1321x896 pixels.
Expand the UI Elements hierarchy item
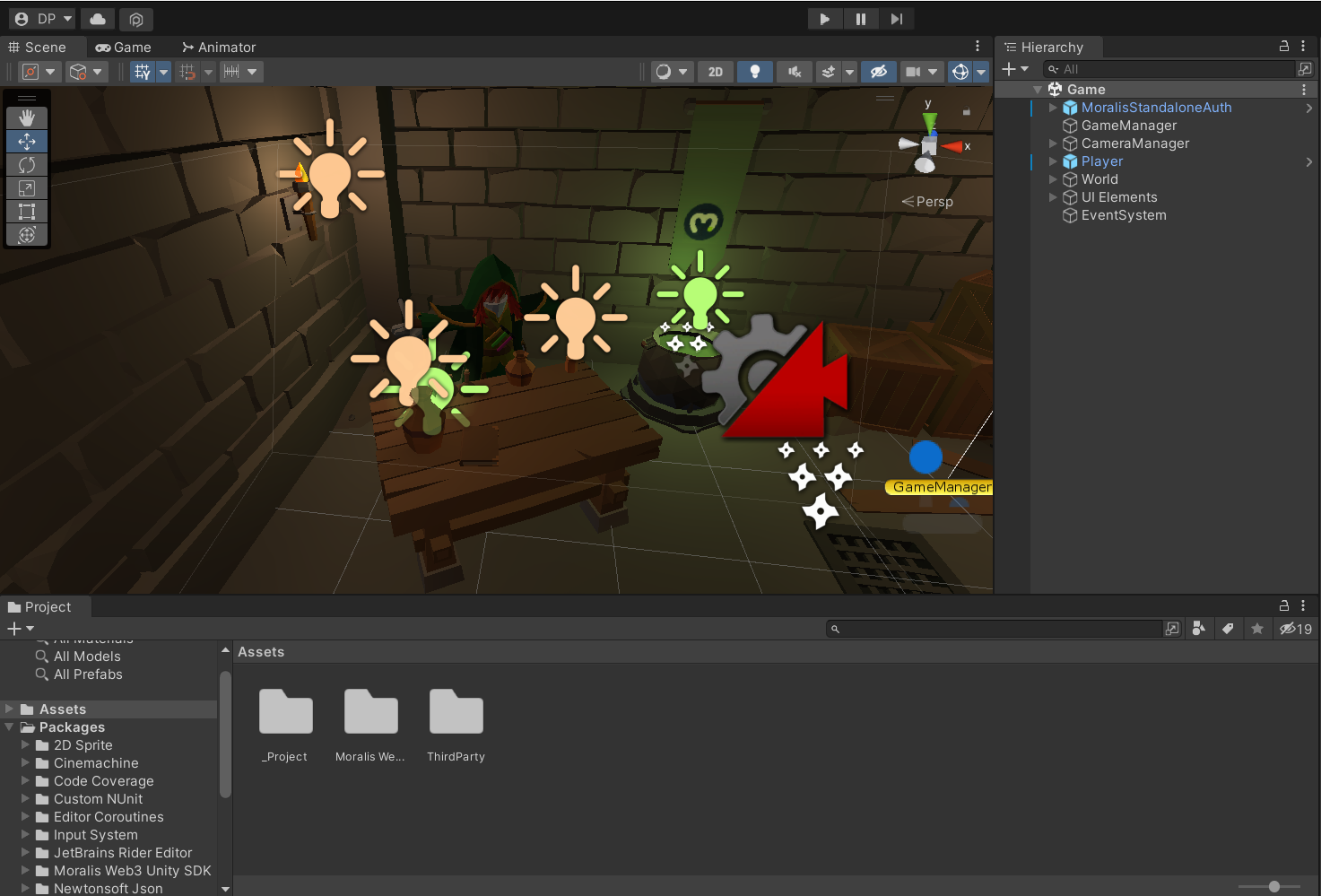click(1053, 197)
